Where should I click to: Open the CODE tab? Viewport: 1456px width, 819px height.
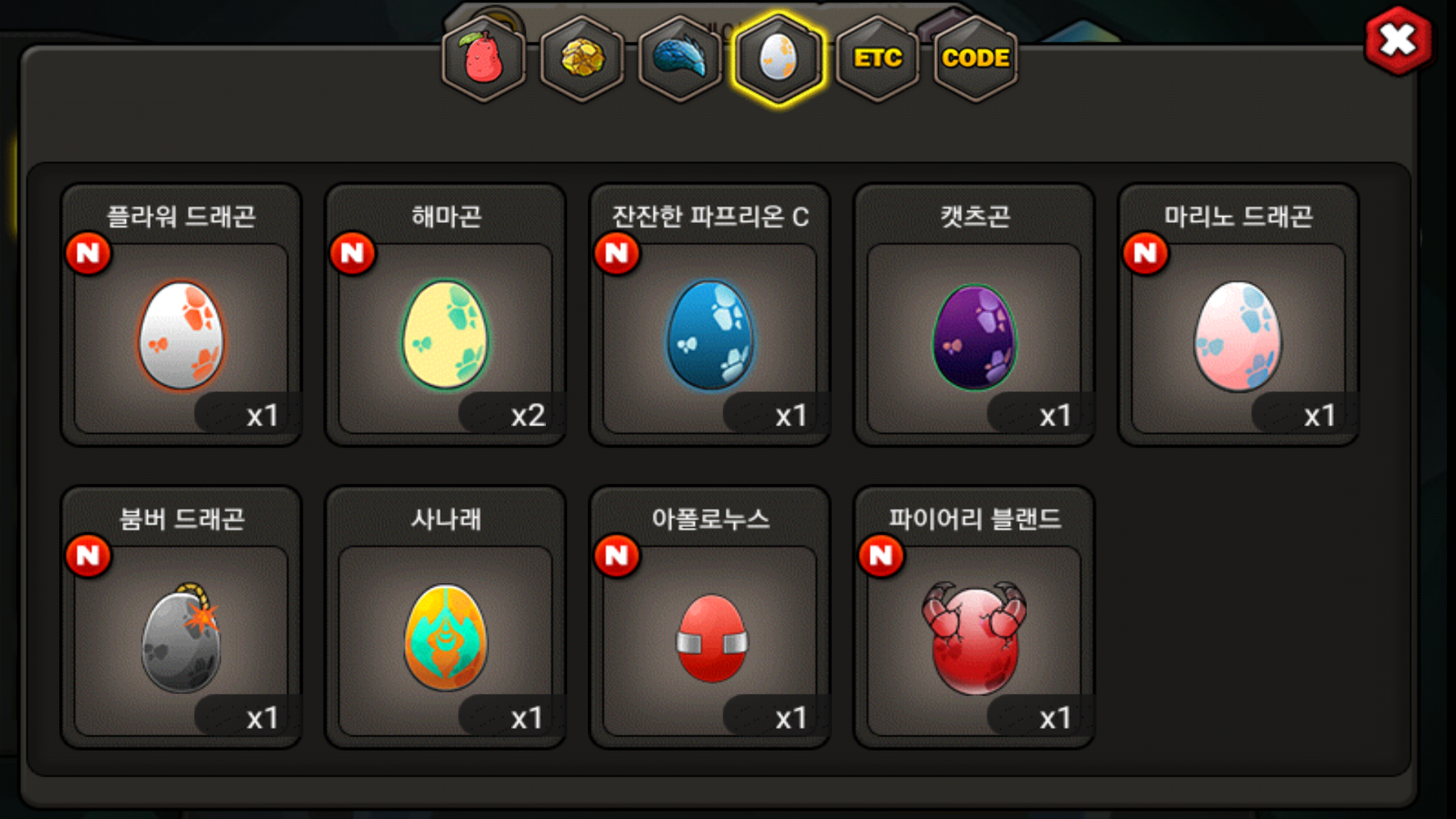975,58
